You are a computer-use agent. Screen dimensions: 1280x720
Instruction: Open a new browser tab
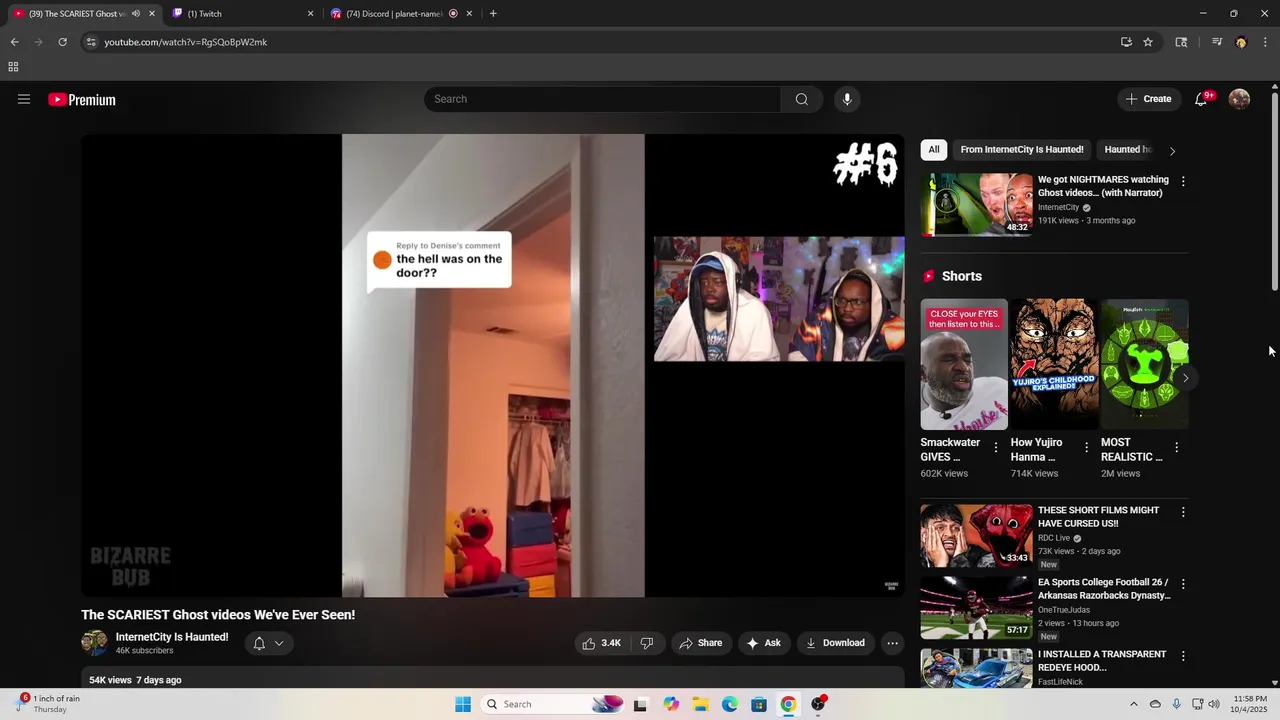493,14
